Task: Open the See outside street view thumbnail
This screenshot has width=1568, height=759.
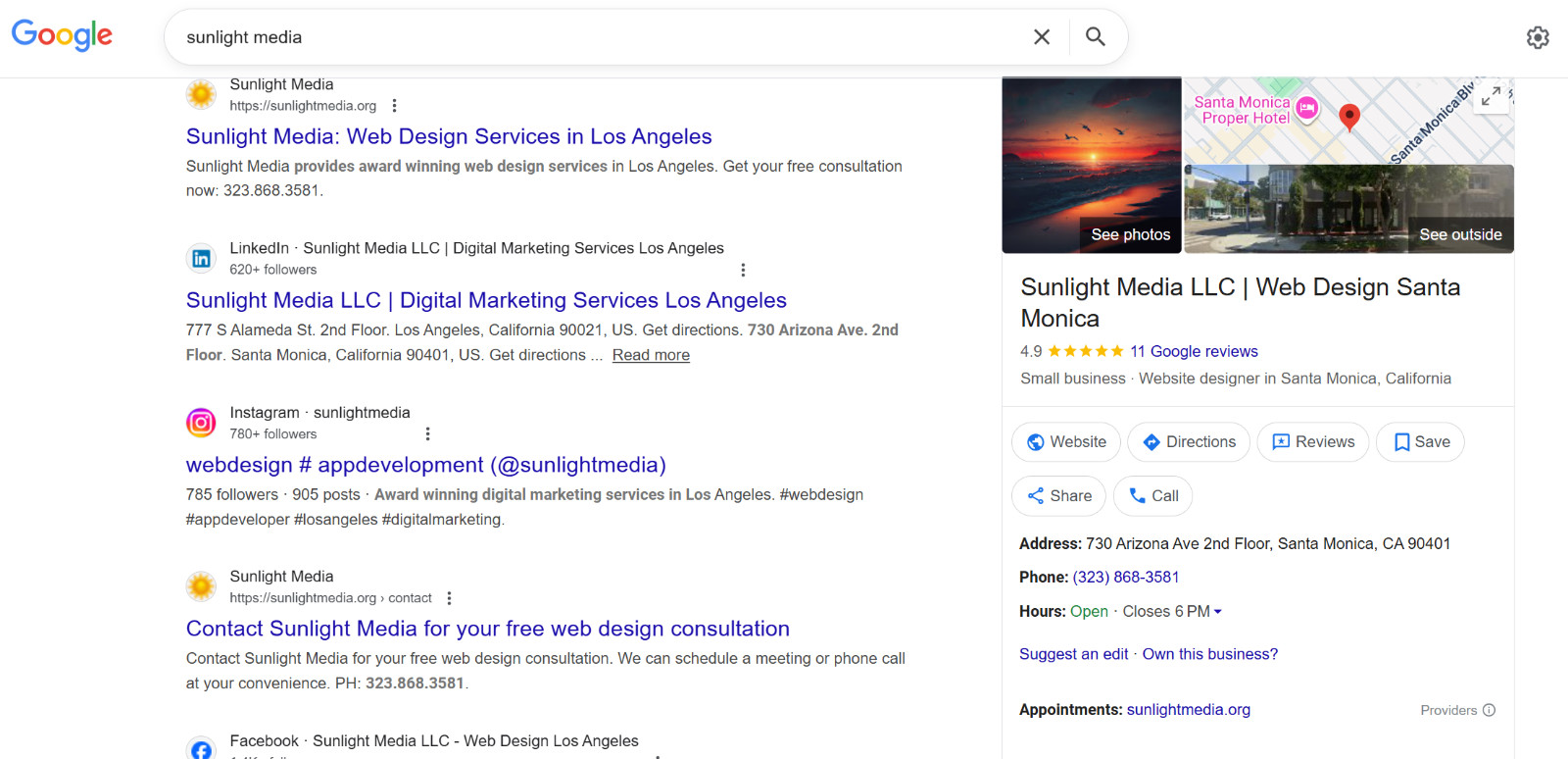Action: 1348,209
